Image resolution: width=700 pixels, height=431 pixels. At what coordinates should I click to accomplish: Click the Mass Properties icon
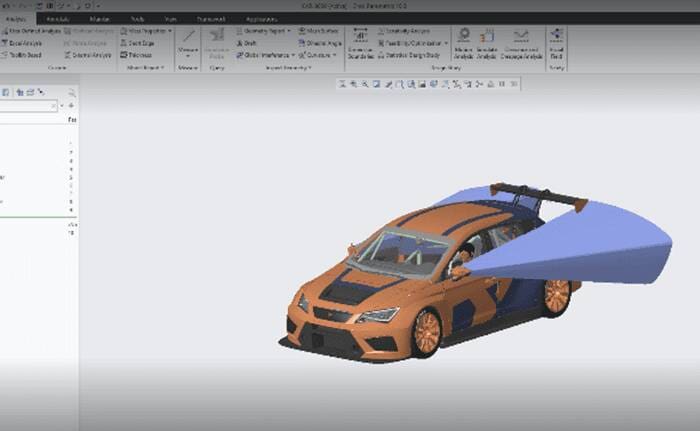pos(124,31)
